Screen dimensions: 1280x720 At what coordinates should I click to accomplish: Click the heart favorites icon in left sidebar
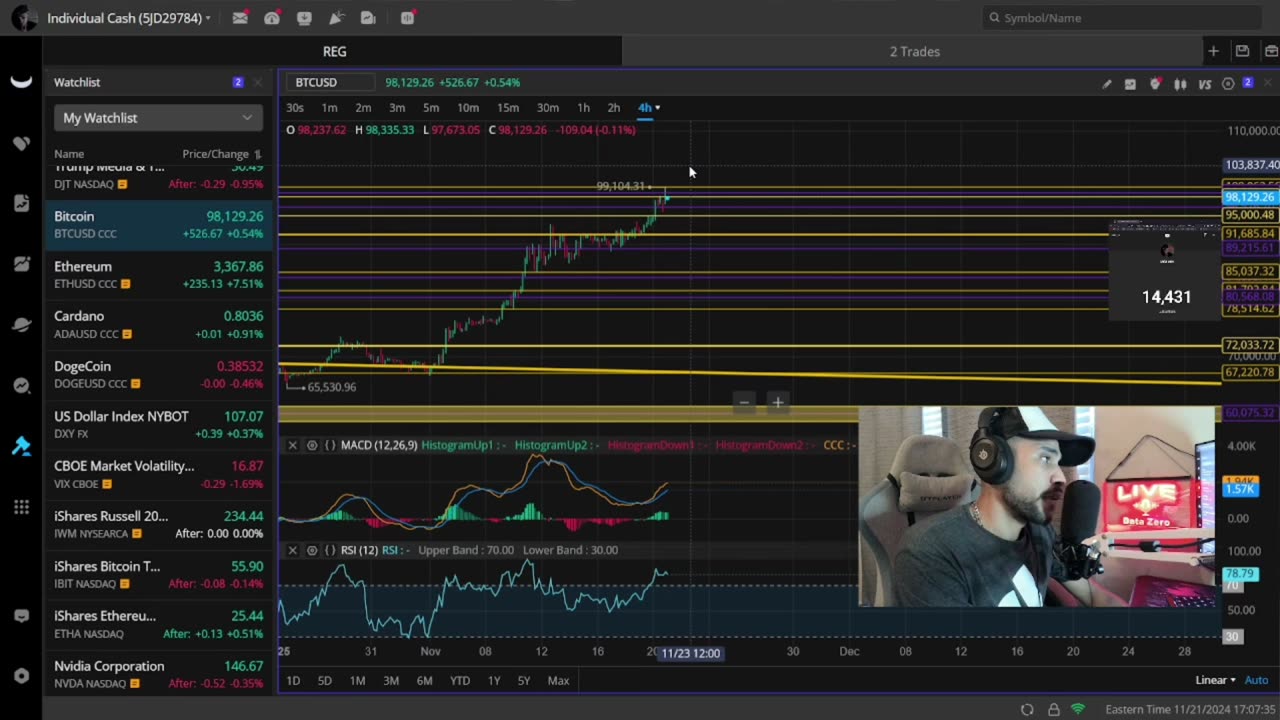[x=21, y=144]
